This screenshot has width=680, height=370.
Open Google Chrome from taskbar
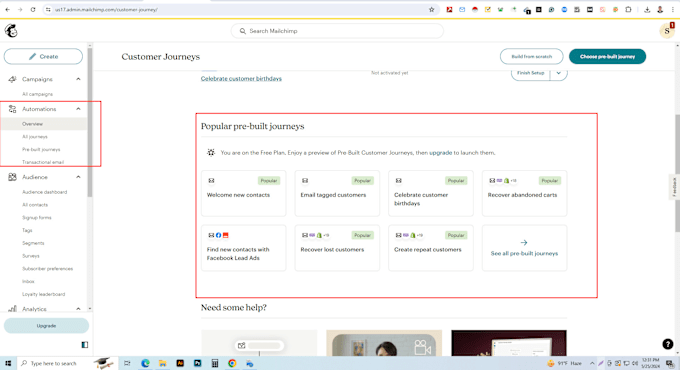point(232,363)
